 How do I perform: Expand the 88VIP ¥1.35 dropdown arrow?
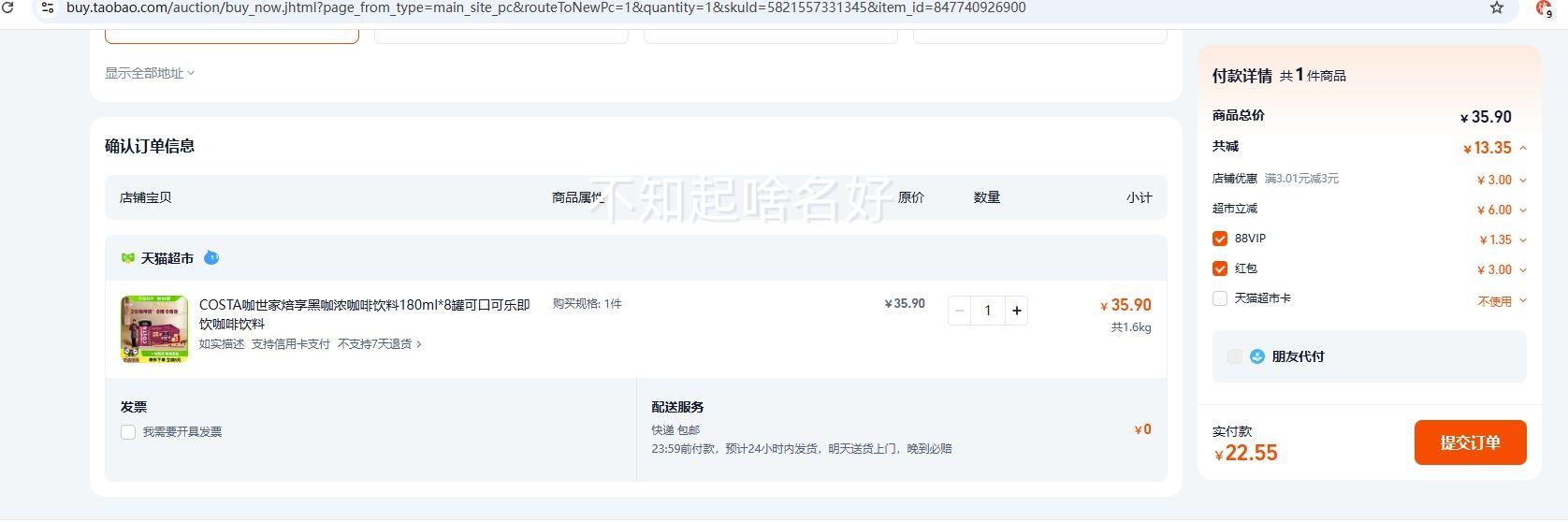(x=1523, y=239)
